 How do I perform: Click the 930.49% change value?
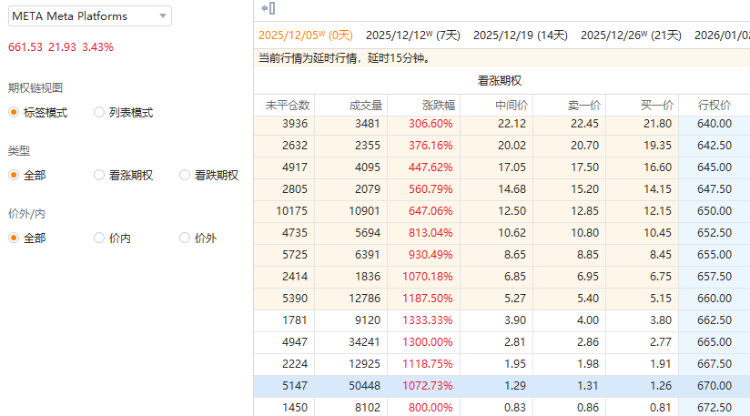point(430,255)
